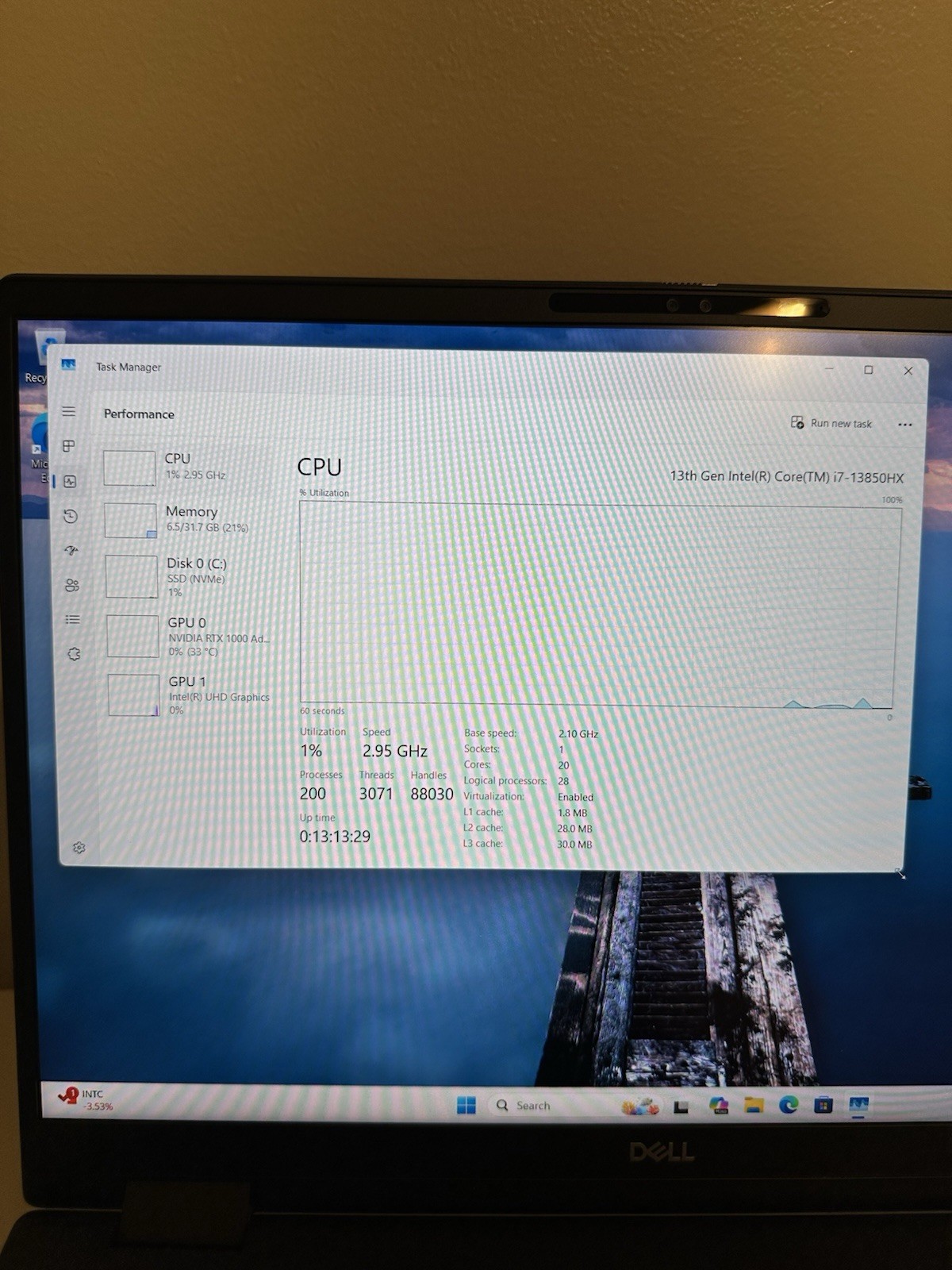Select the Memory performance entry
The height and width of the screenshot is (1270, 952).
click(x=190, y=520)
